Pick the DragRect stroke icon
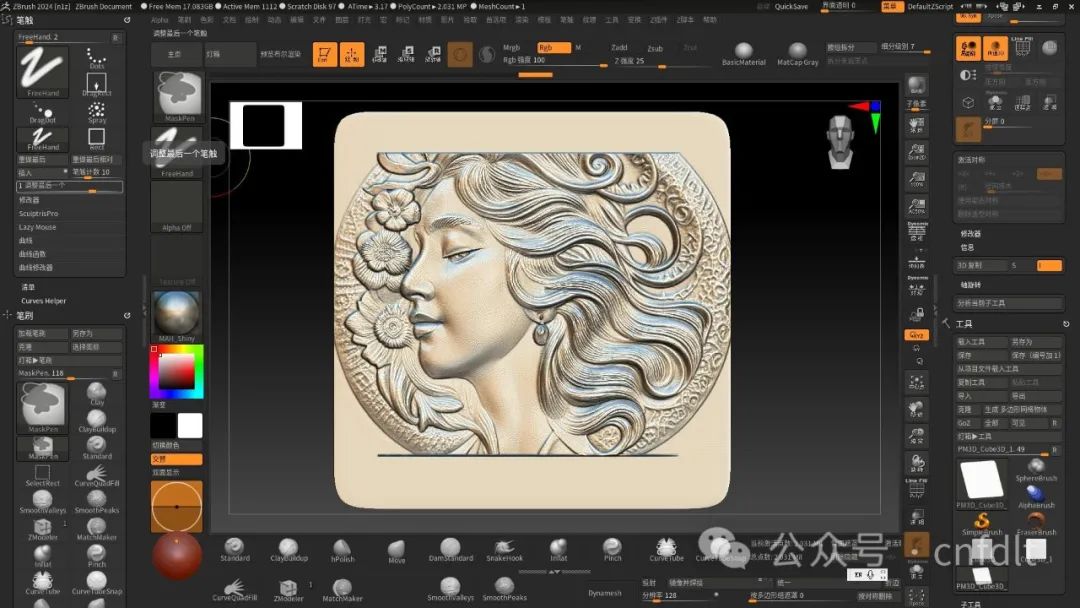This screenshot has width=1080, height=608. (96, 84)
